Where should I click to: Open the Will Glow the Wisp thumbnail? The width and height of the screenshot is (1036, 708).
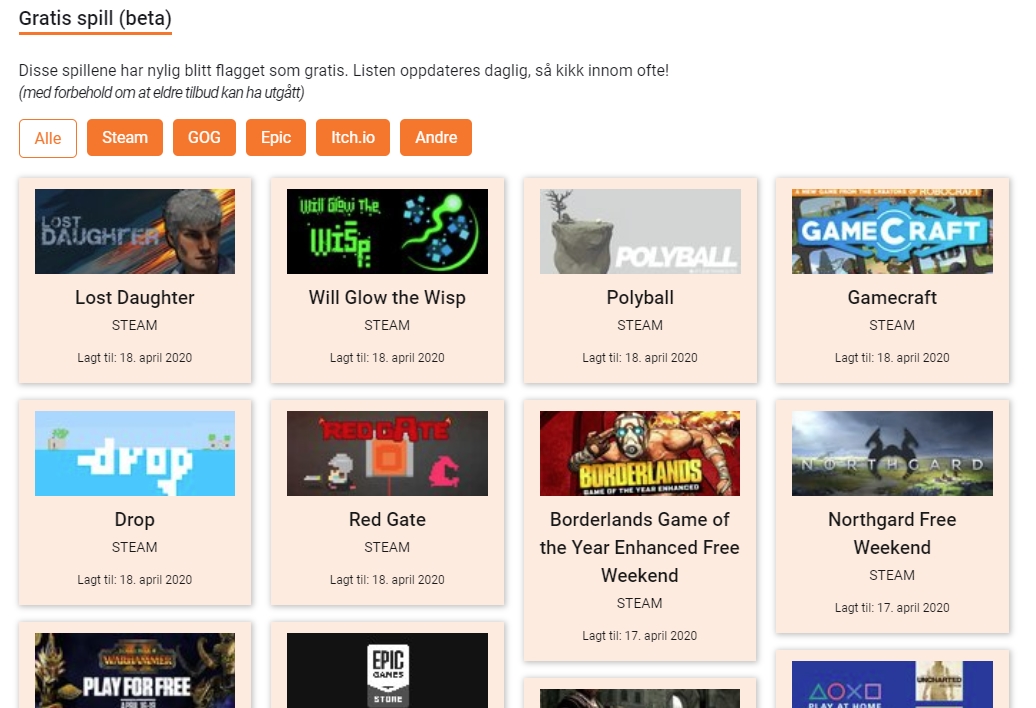pyautogui.click(x=387, y=231)
